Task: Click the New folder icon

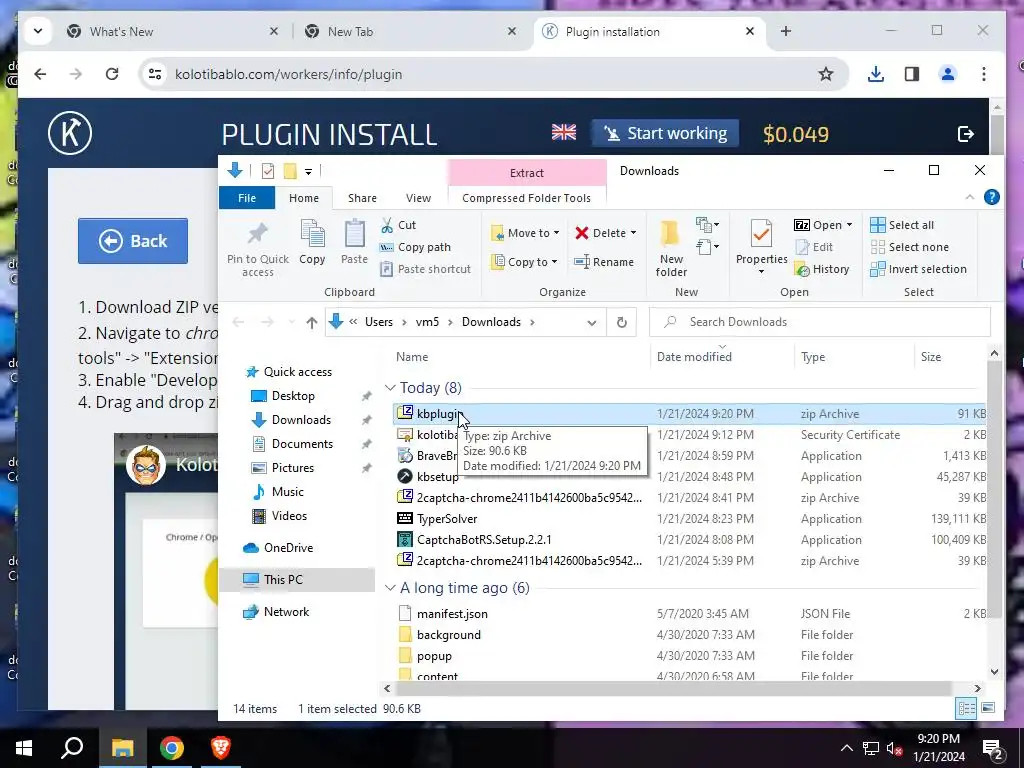Action: (x=670, y=233)
